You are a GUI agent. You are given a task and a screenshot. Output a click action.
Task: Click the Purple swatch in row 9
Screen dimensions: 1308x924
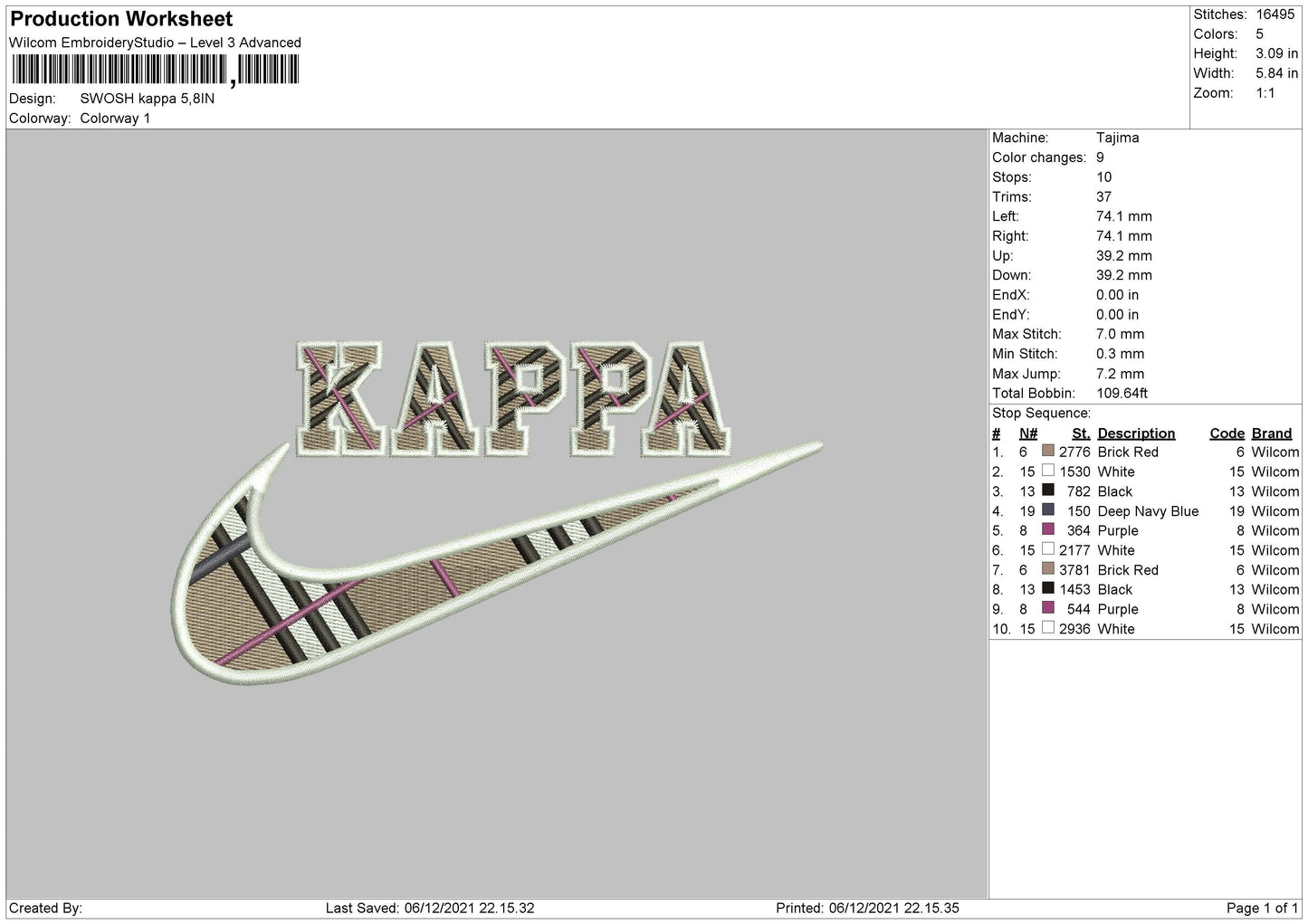[1048, 609]
